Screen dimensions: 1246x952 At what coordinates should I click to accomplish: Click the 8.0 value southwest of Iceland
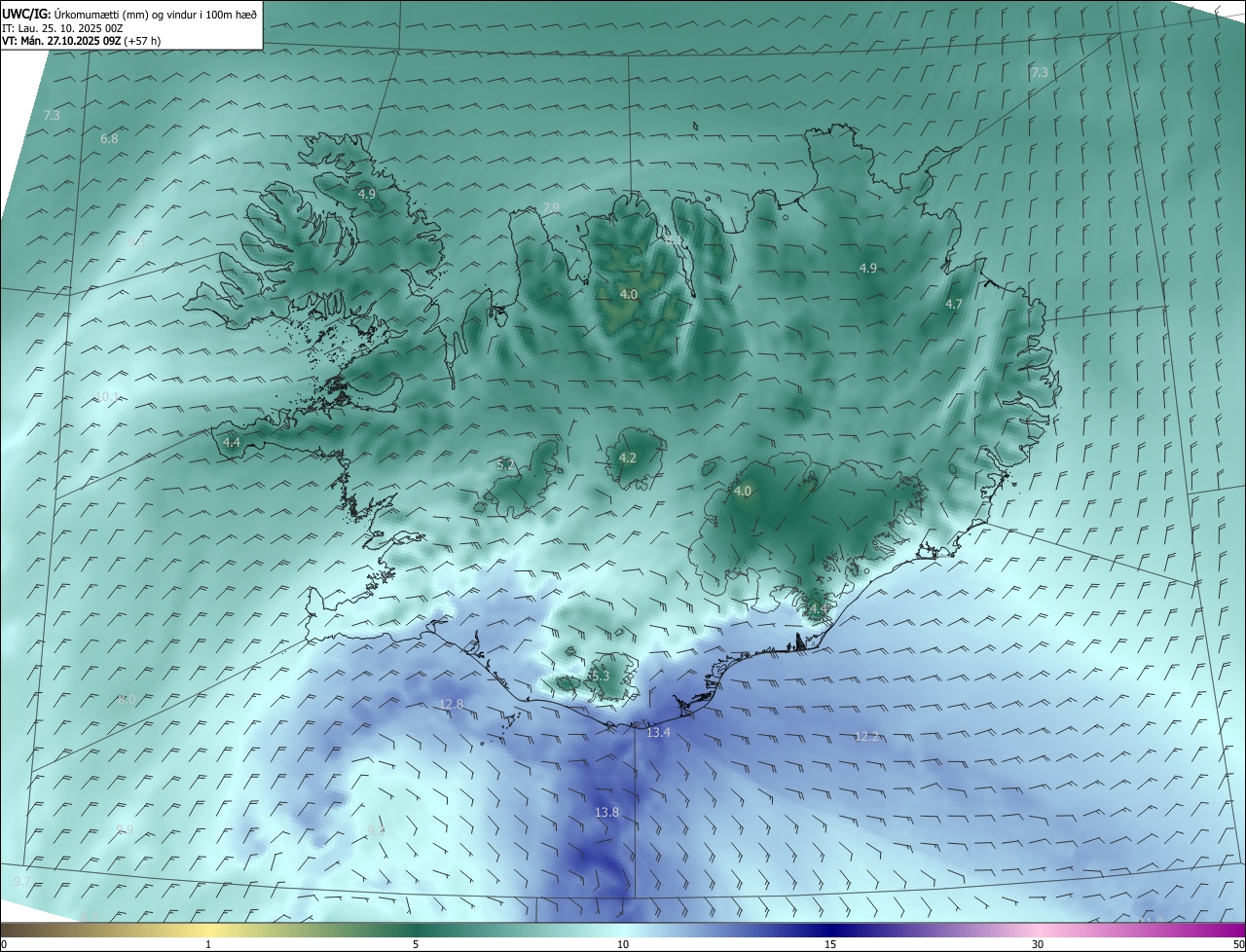coord(127,699)
